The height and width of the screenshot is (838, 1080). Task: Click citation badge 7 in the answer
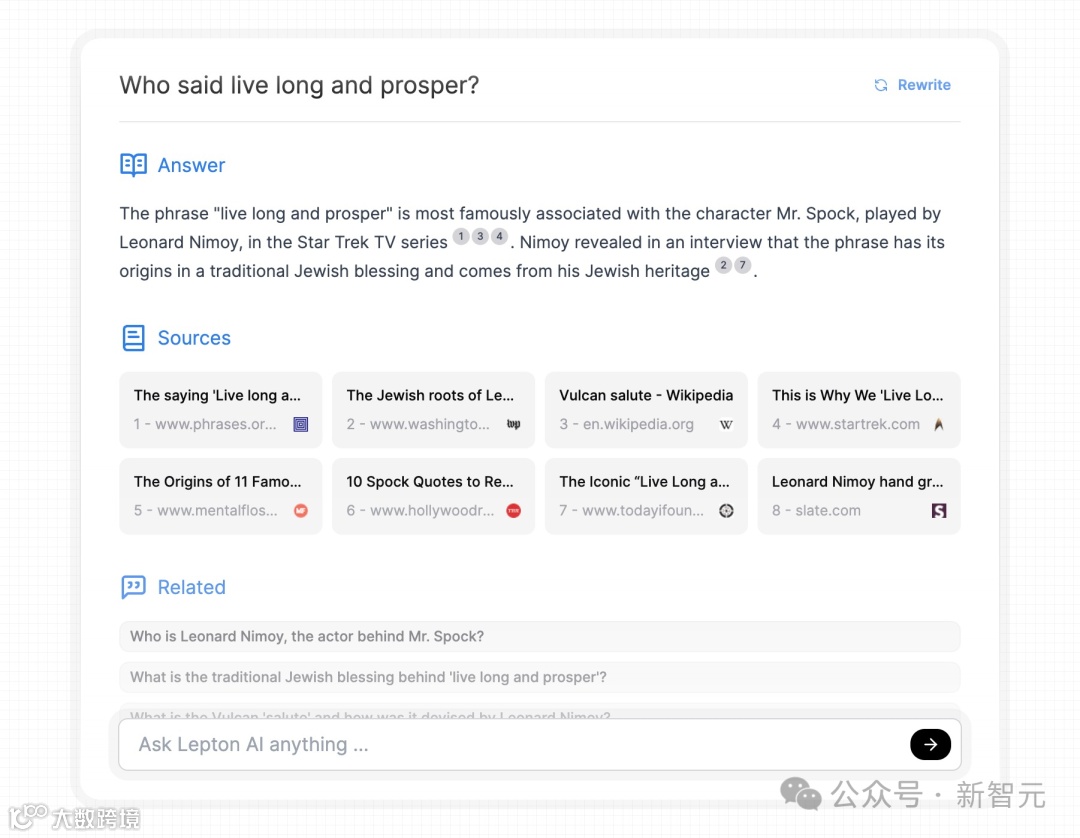[x=742, y=266]
